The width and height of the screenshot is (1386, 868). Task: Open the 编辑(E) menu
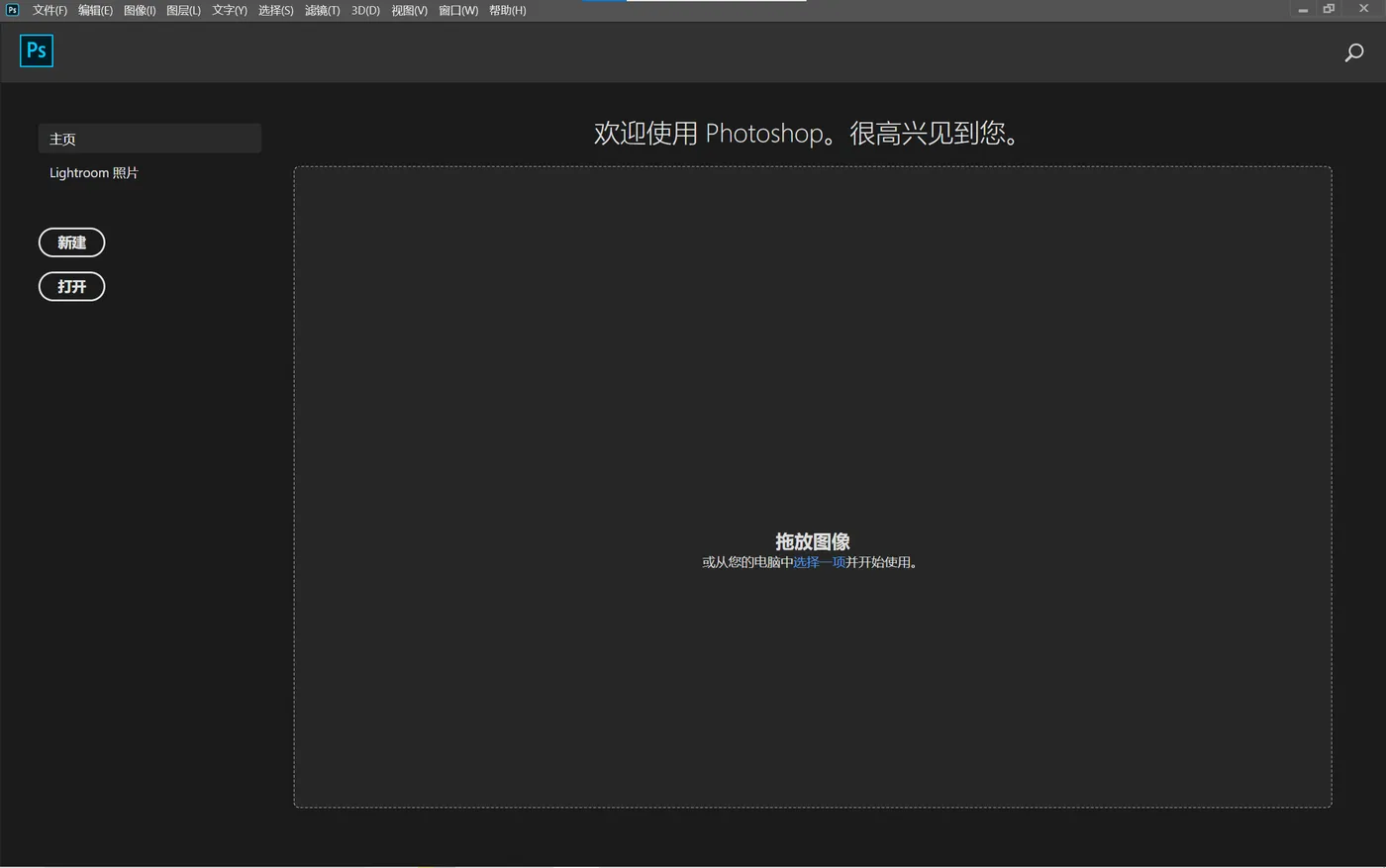[95, 10]
